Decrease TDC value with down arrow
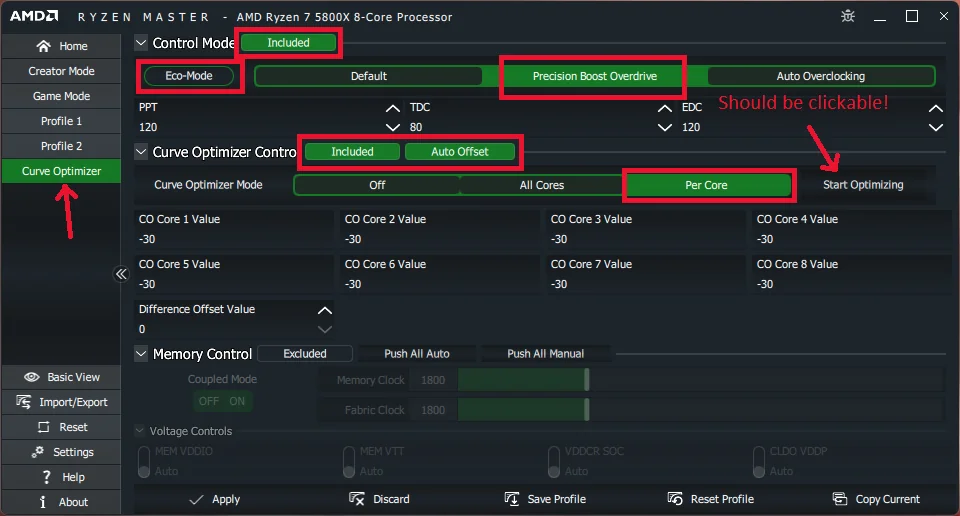This screenshot has height=516, width=960. [x=665, y=127]
